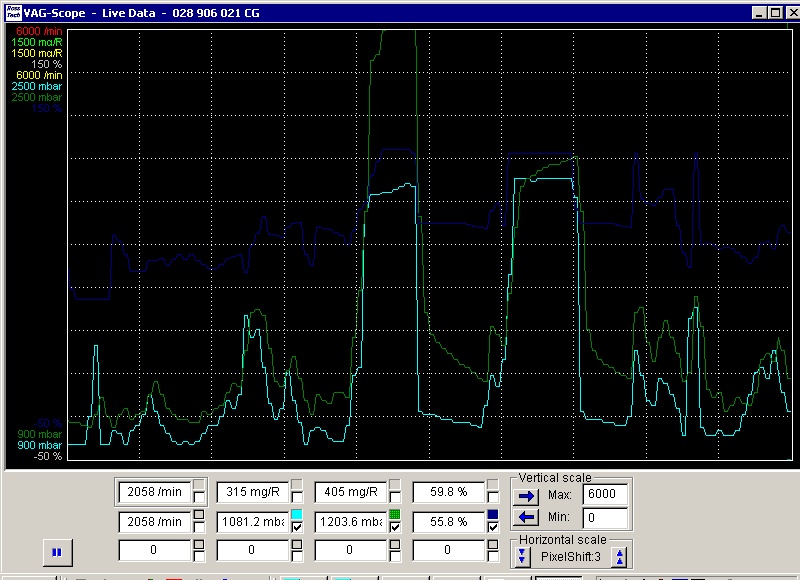
Task: Click the left arrow in Vertical scale
Action: (527, 517)
